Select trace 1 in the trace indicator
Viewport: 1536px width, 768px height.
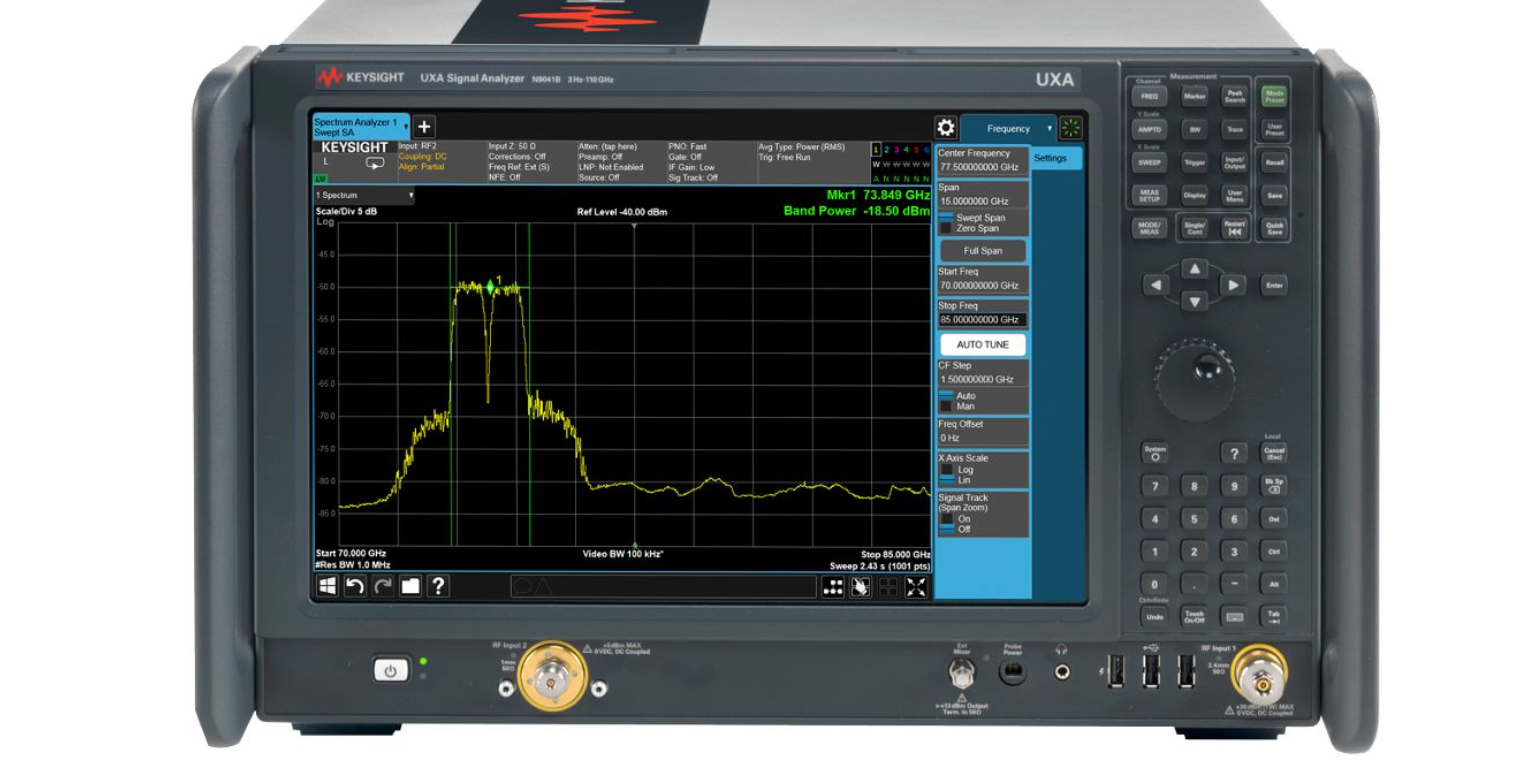click(876, 149)
